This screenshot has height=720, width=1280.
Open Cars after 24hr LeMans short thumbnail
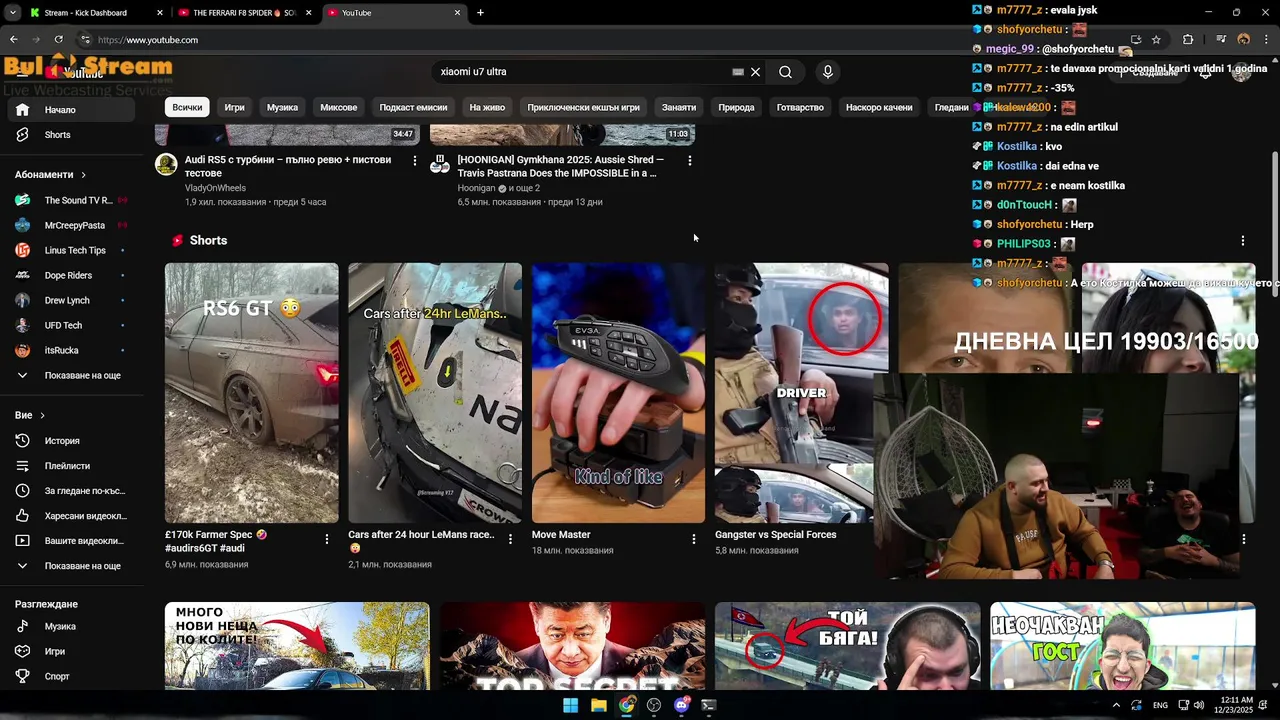(x=435, y=393)
